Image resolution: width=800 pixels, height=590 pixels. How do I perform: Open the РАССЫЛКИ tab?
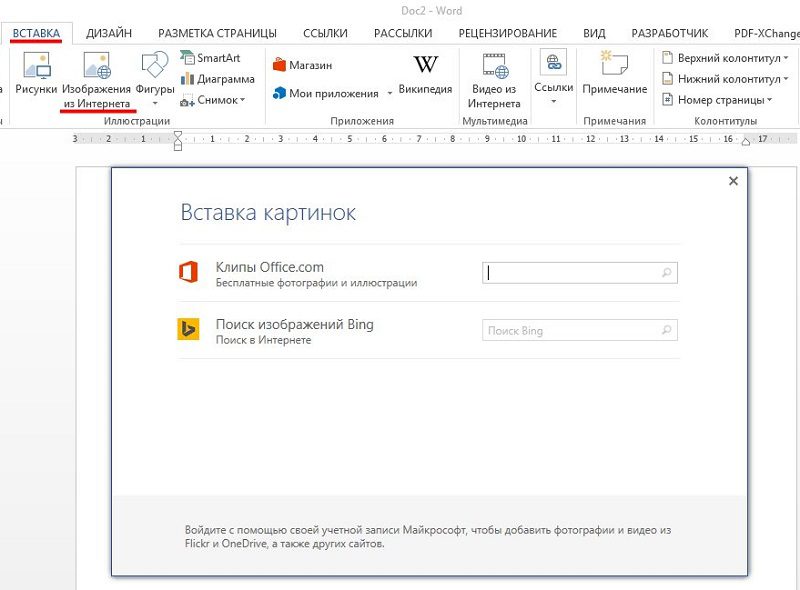pyautogui.click(x=403, y=33)
